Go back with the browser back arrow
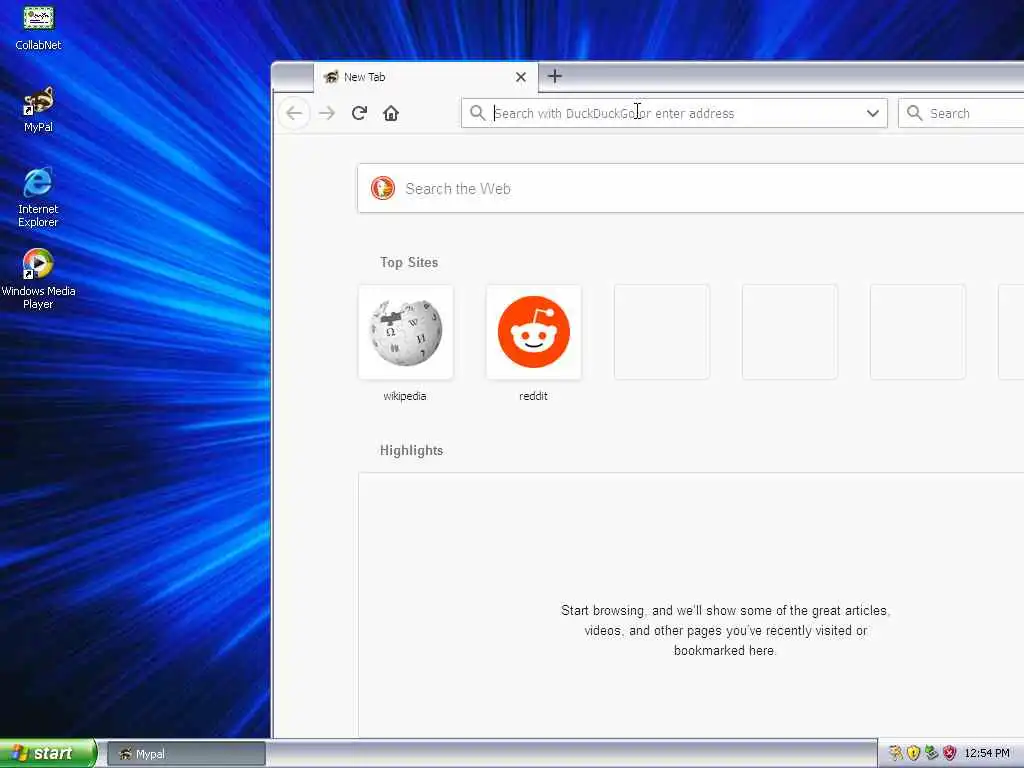The image size is (1024, 768). 294,113
